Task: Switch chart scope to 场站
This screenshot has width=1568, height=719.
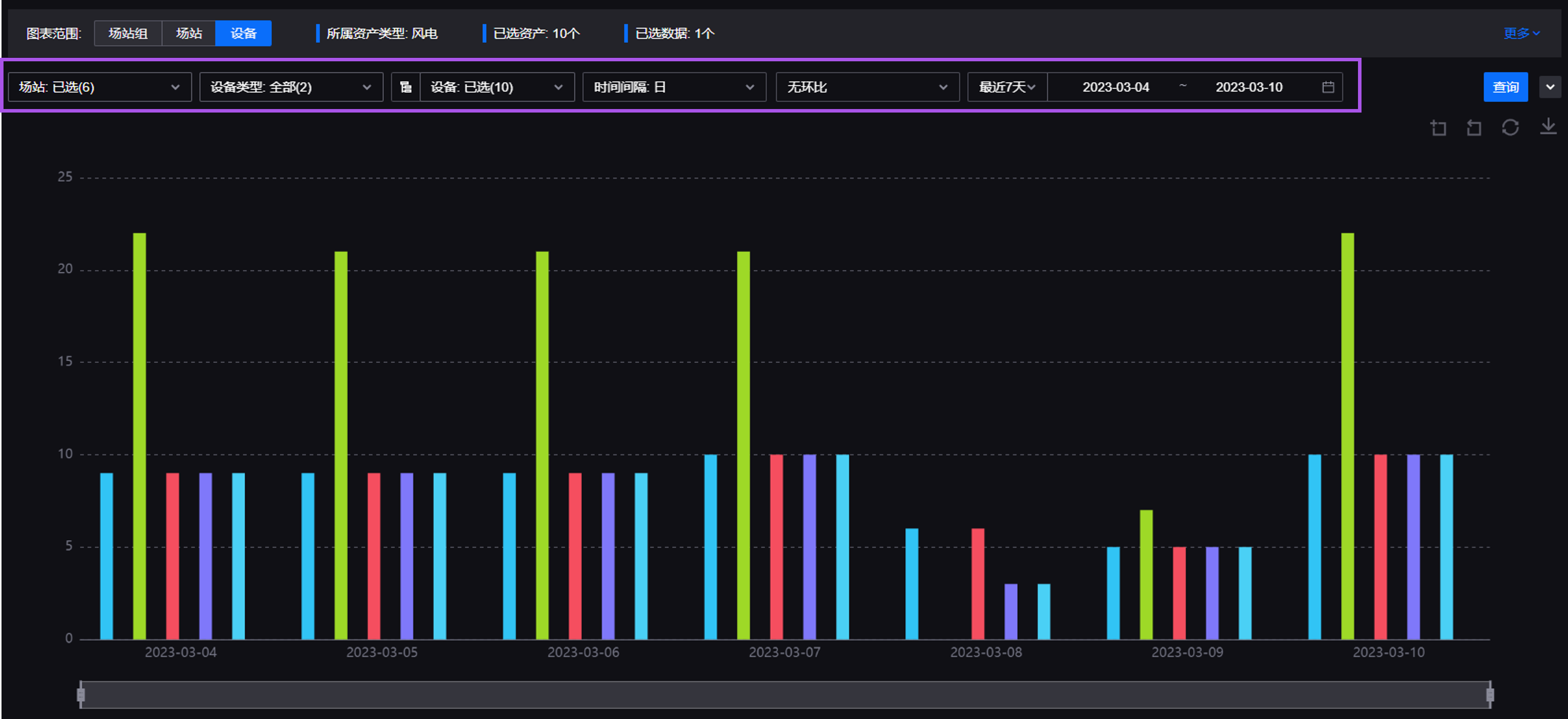Action: [189, 34]
